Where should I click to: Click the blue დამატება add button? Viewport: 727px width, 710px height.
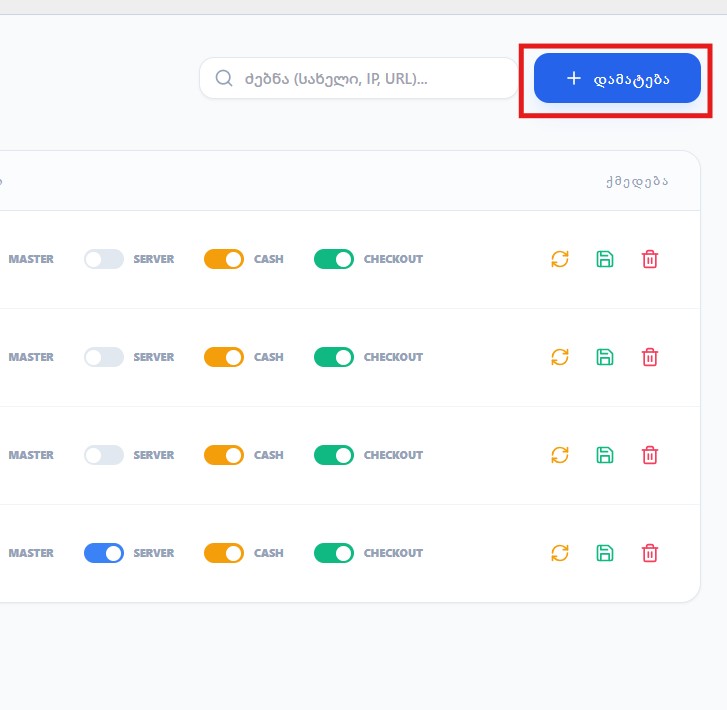[617, 78]
